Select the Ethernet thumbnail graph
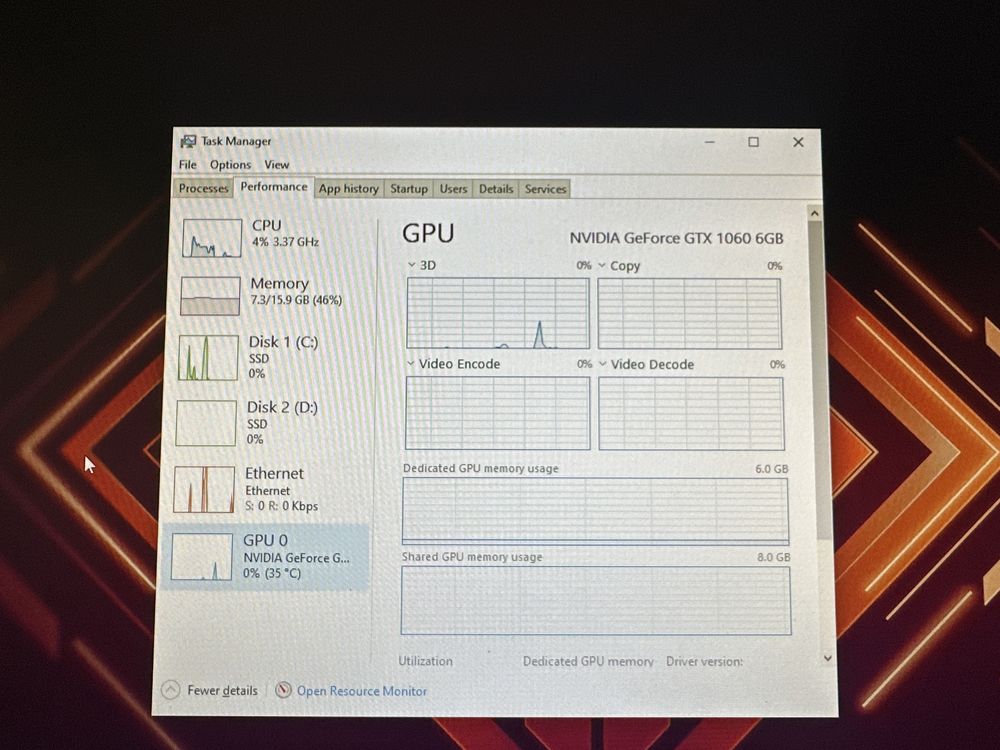Image resolution: width=1000 pixels, height=750 pixels. (x=204, y=489)
